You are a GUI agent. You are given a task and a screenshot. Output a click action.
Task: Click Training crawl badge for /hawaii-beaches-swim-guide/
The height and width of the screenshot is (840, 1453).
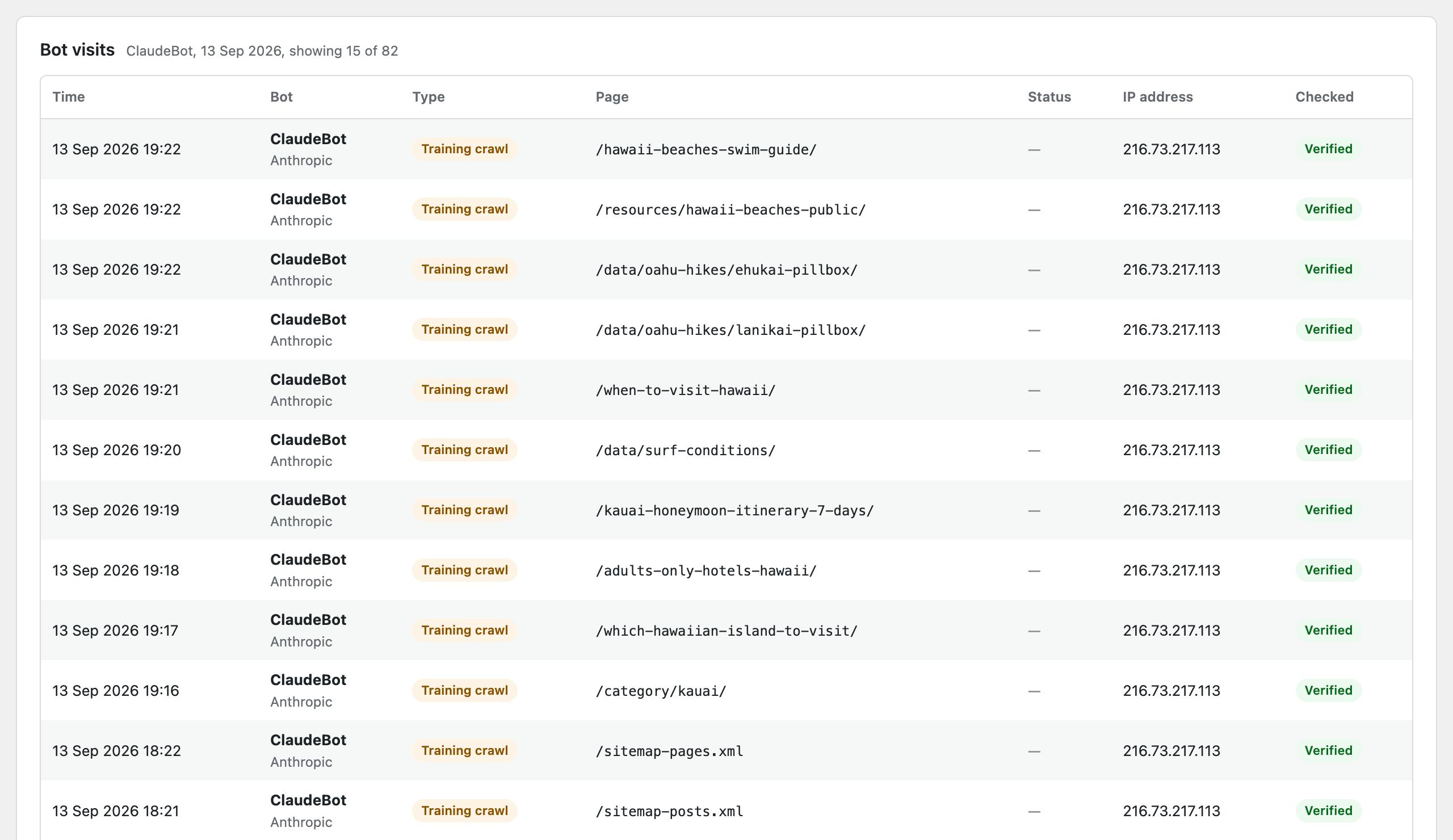pos(464,149)
